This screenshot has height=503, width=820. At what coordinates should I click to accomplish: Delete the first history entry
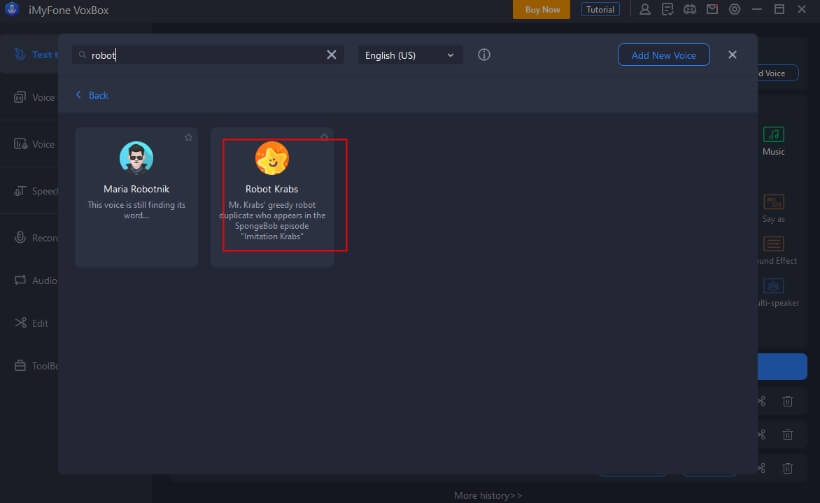point(788,401)
